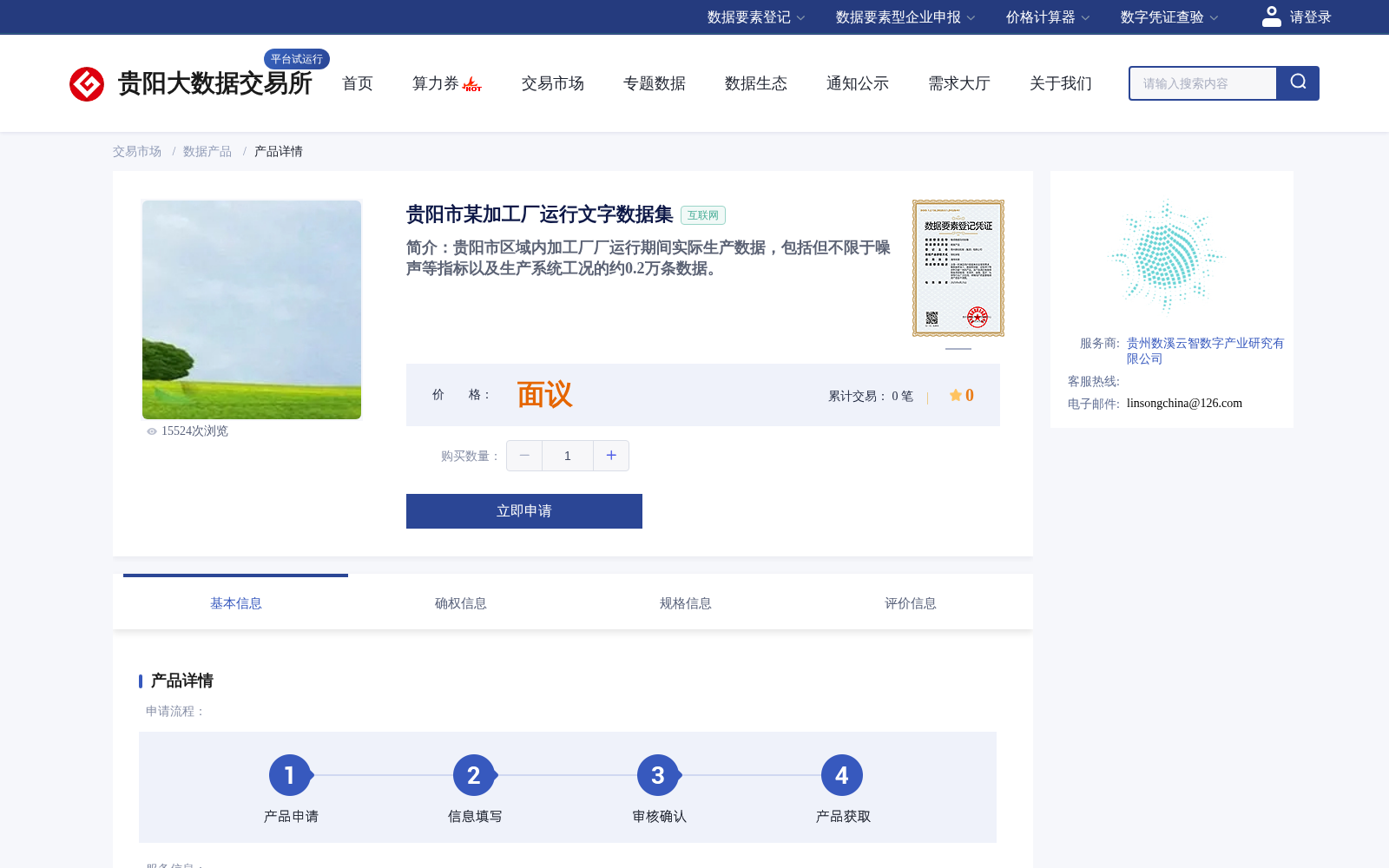
Task: Click the HOT flame badge beside 算力券
Action: [472, 84]
